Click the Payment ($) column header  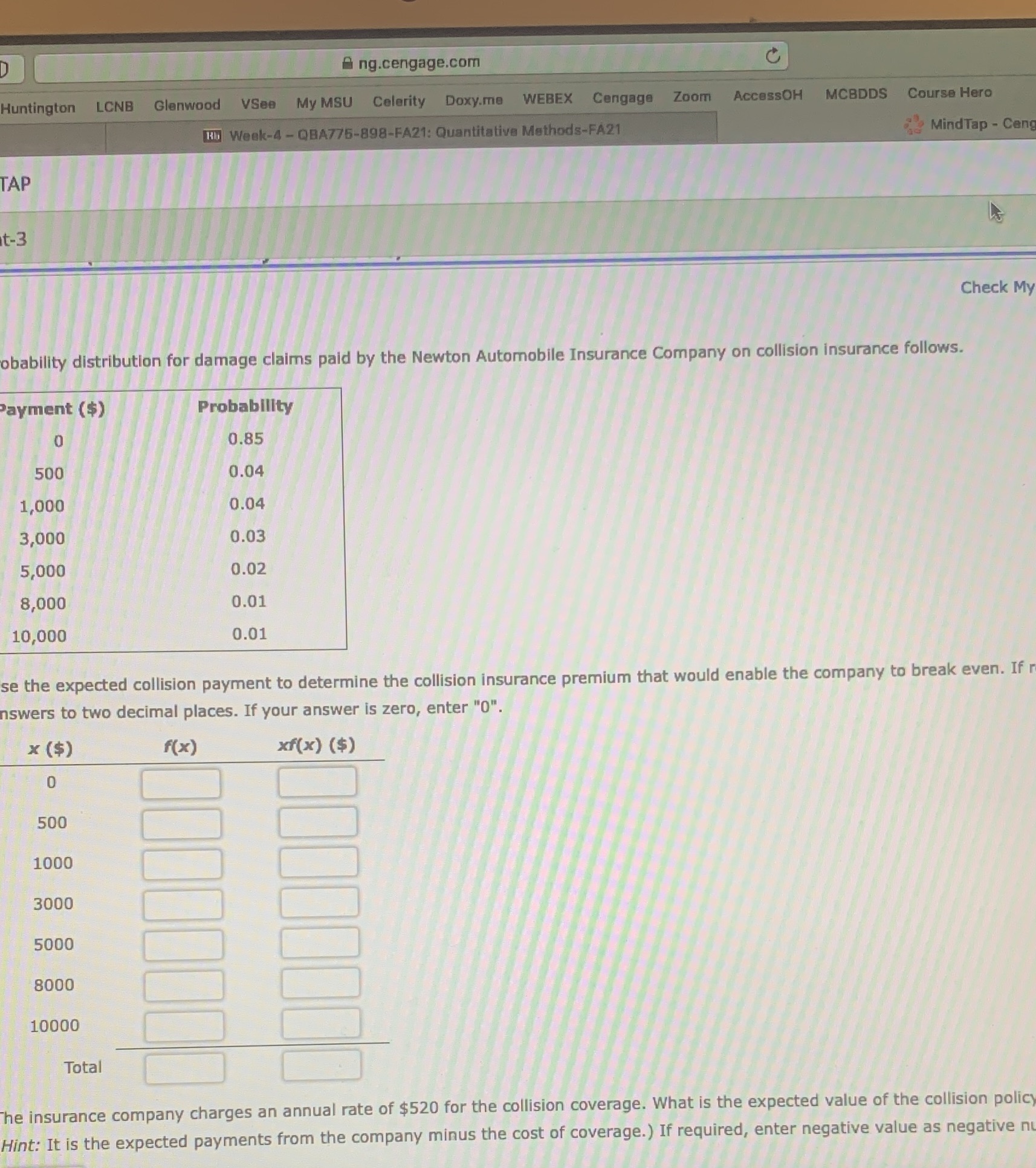coord(52,409)
